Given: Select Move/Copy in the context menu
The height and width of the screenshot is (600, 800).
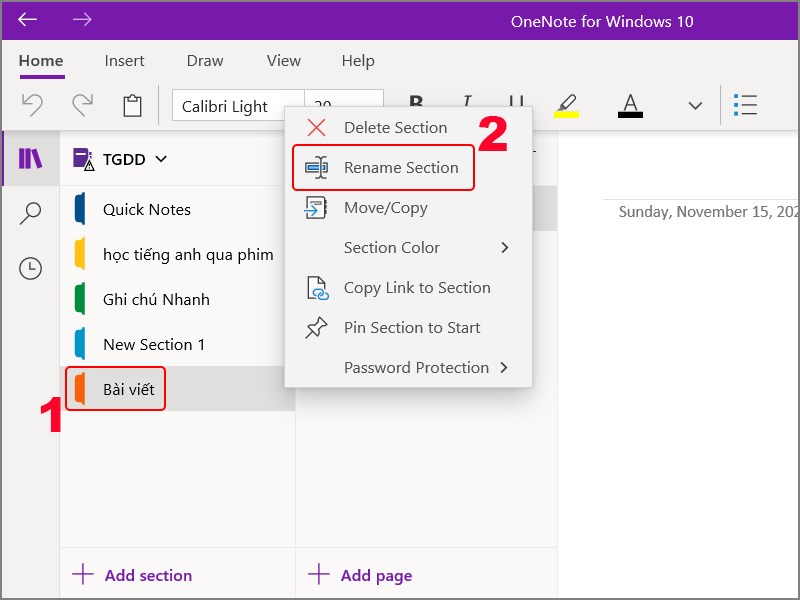Looking at the screenshot, I should (x=408, y=208).
